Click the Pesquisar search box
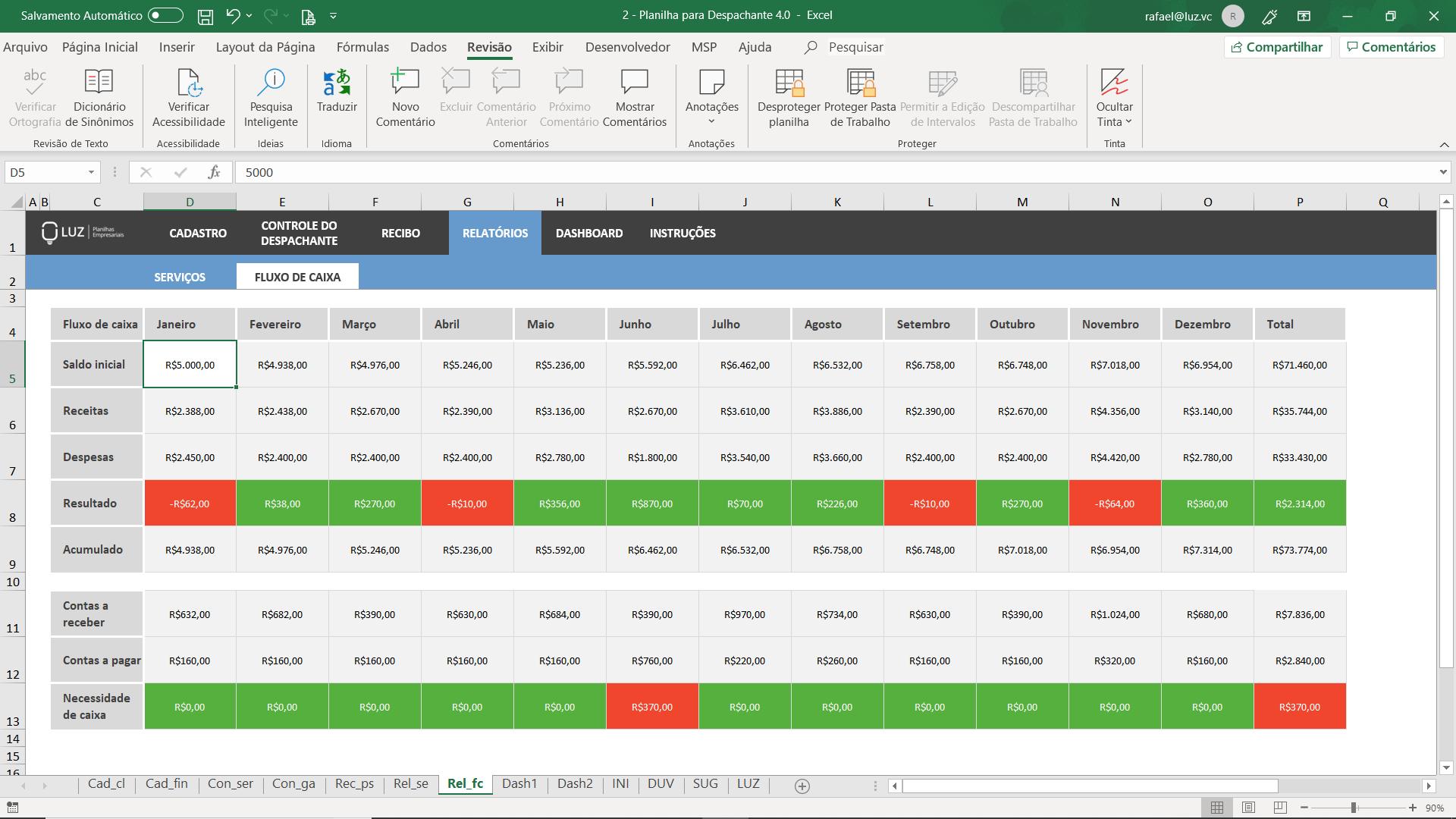This screenshot has width=1456, height=819. tap(855, 47)
